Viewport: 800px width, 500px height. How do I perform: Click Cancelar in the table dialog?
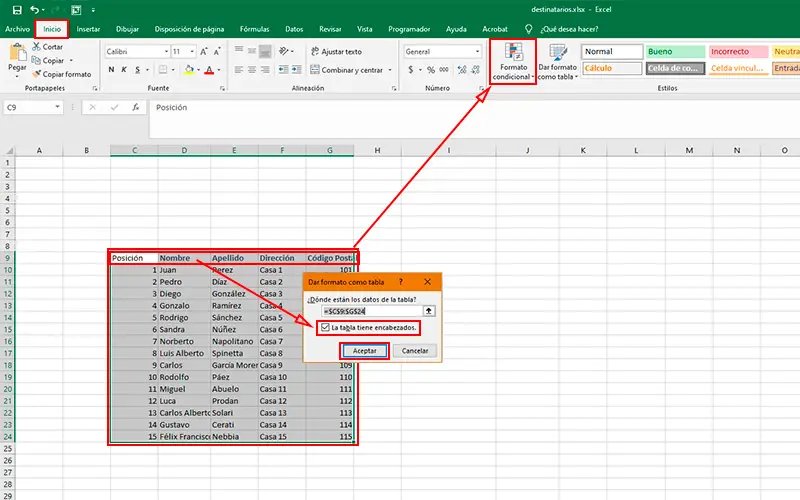pos(416,351)
